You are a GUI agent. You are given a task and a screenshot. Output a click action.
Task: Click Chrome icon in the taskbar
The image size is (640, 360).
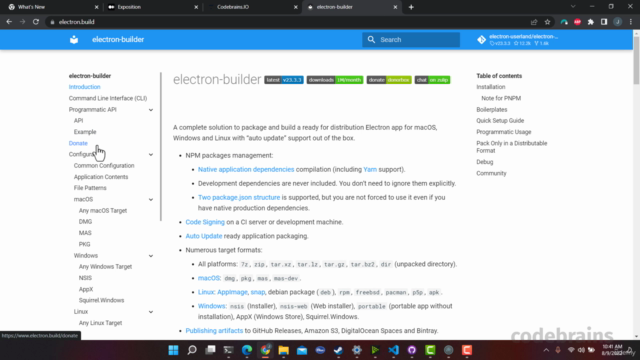click(265, 350)
